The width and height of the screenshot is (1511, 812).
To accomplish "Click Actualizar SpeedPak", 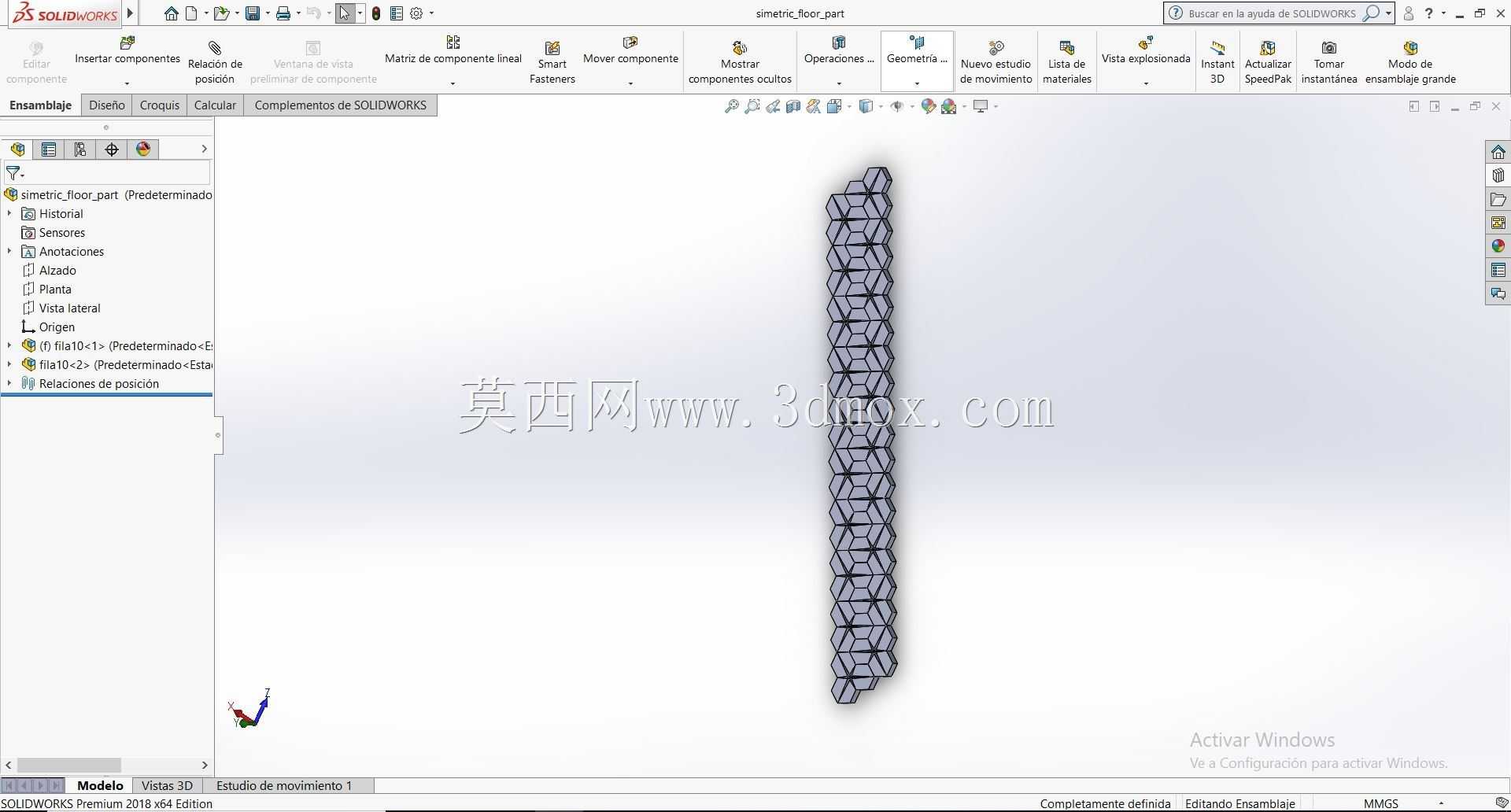I will tap(1268, 61).
